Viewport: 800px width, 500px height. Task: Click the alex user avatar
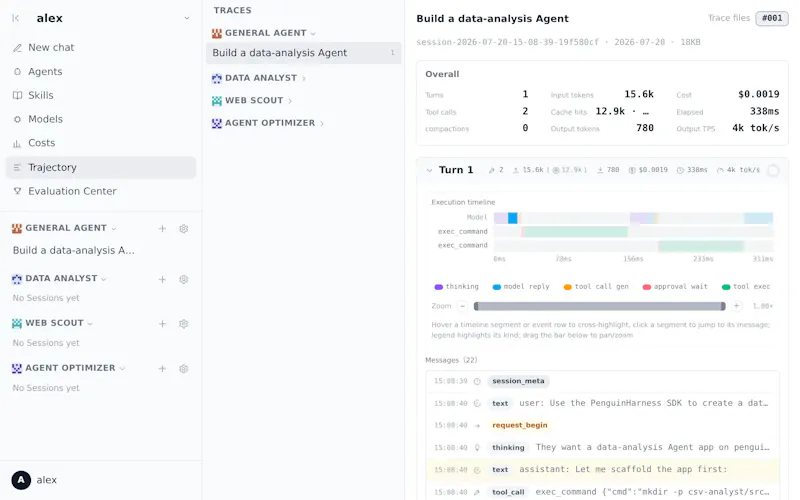[21, 480]
